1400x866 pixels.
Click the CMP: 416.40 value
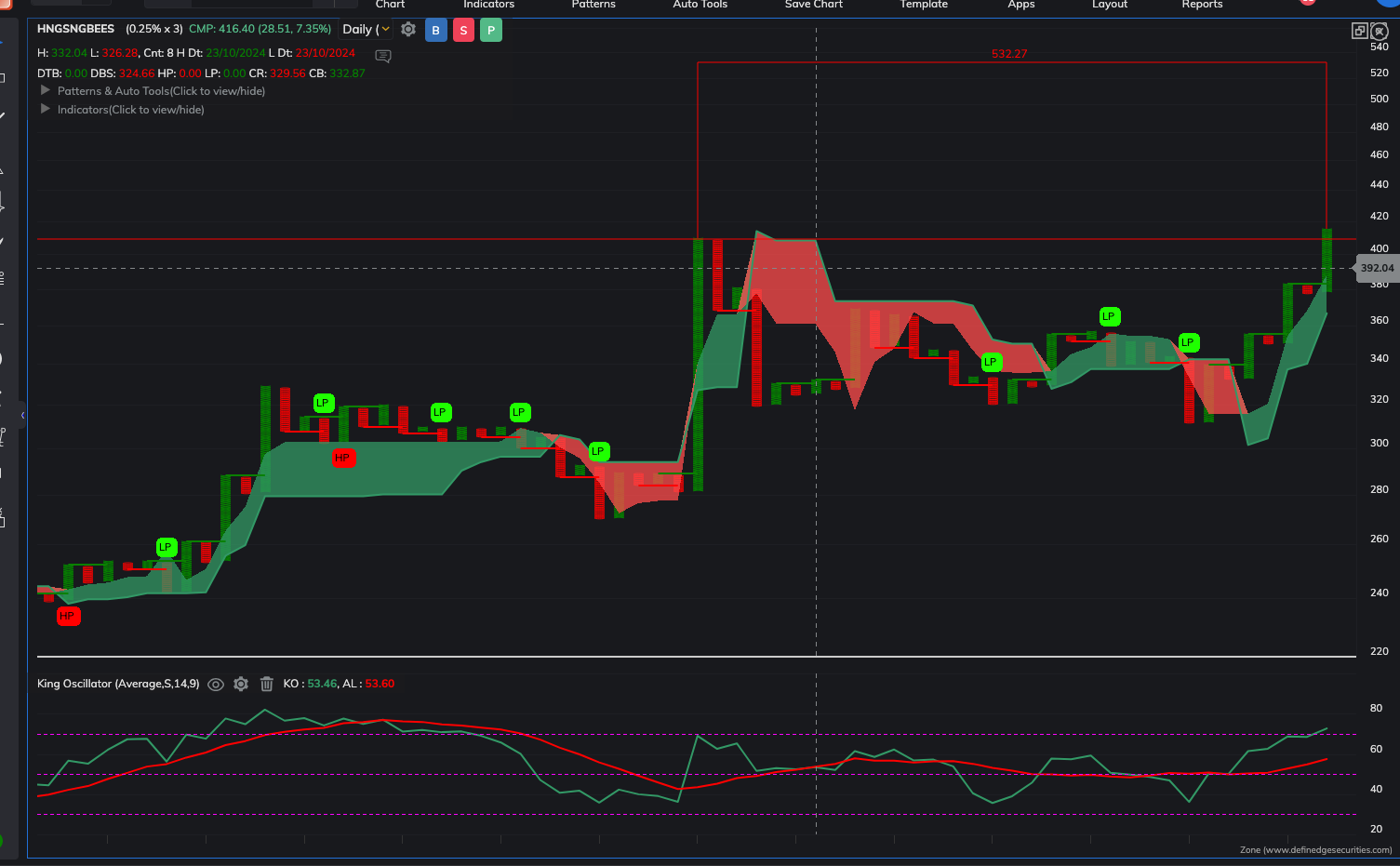coord(260,29)
